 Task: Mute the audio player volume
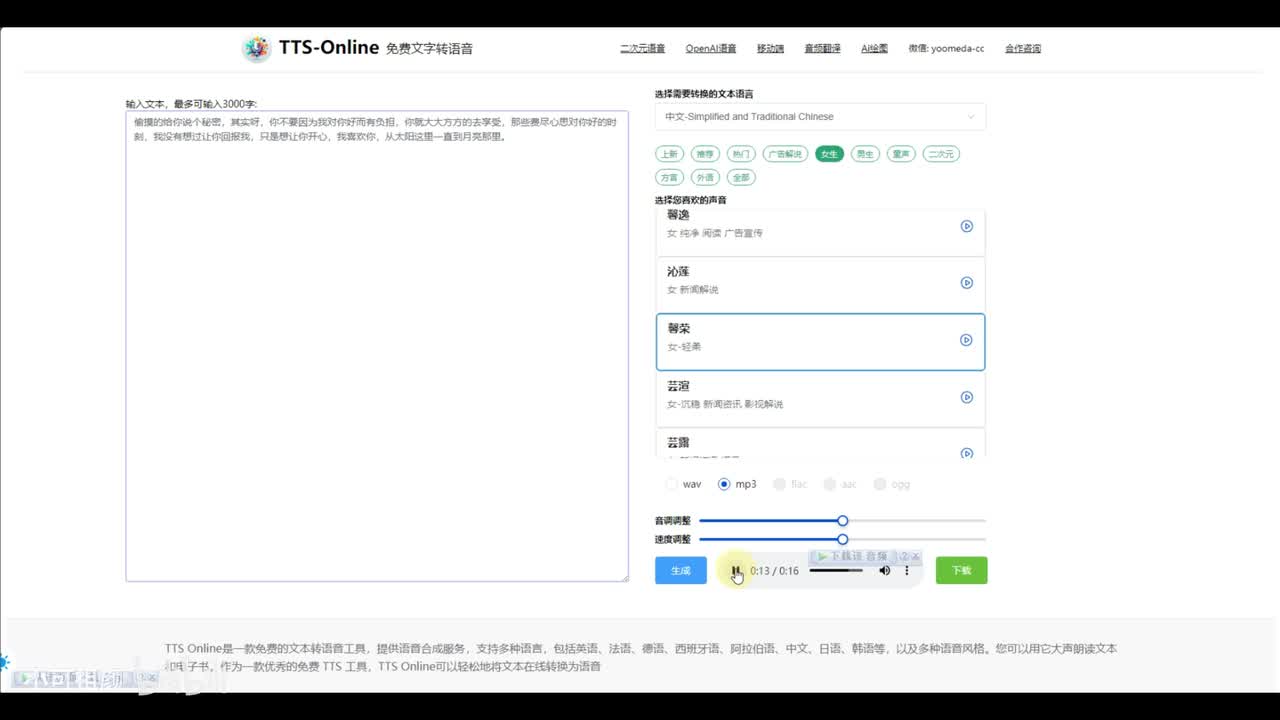point(884,571)
